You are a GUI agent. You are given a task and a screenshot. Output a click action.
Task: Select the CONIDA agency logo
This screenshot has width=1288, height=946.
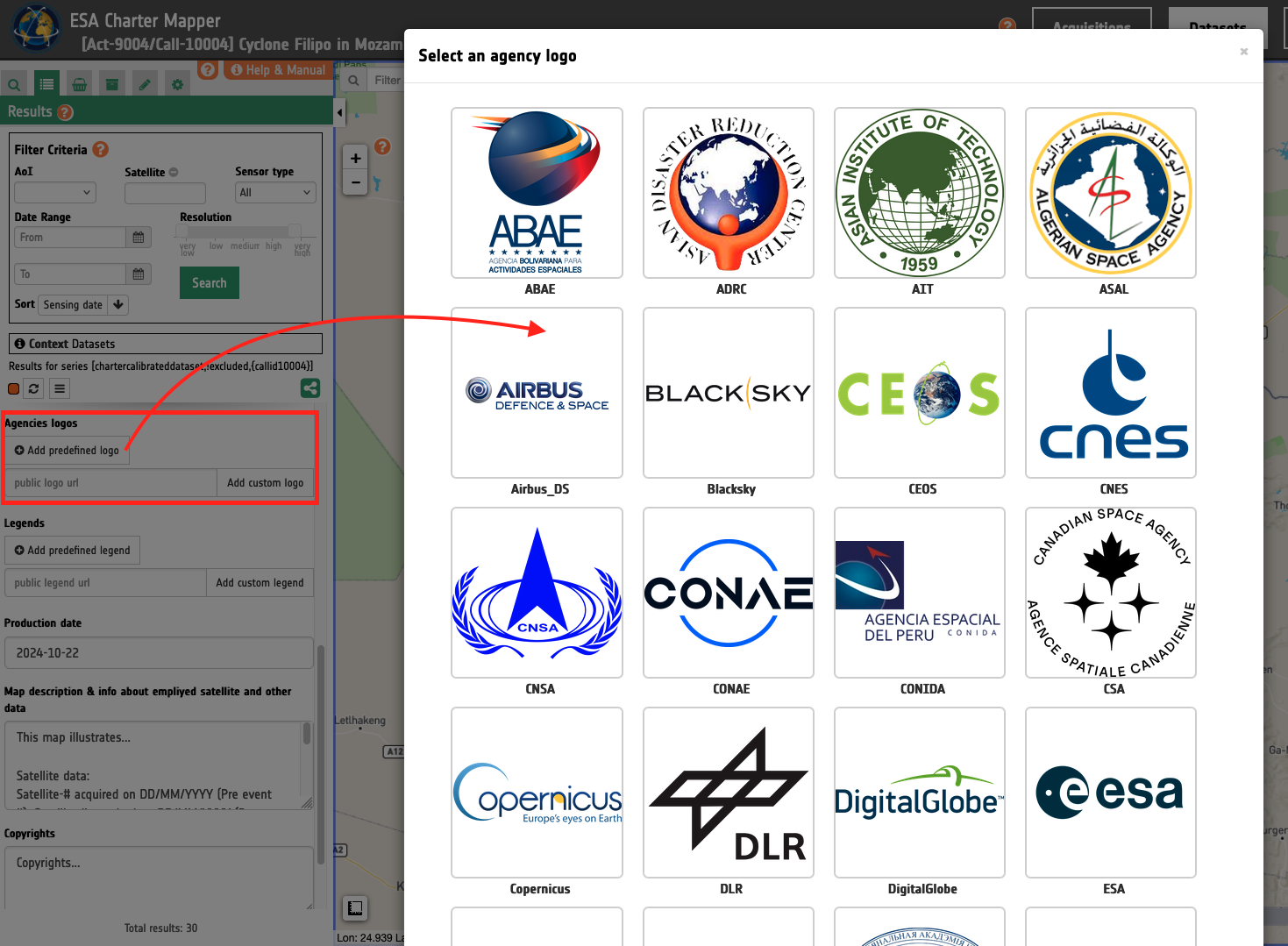pyautogui.click(x=920, y=593)
